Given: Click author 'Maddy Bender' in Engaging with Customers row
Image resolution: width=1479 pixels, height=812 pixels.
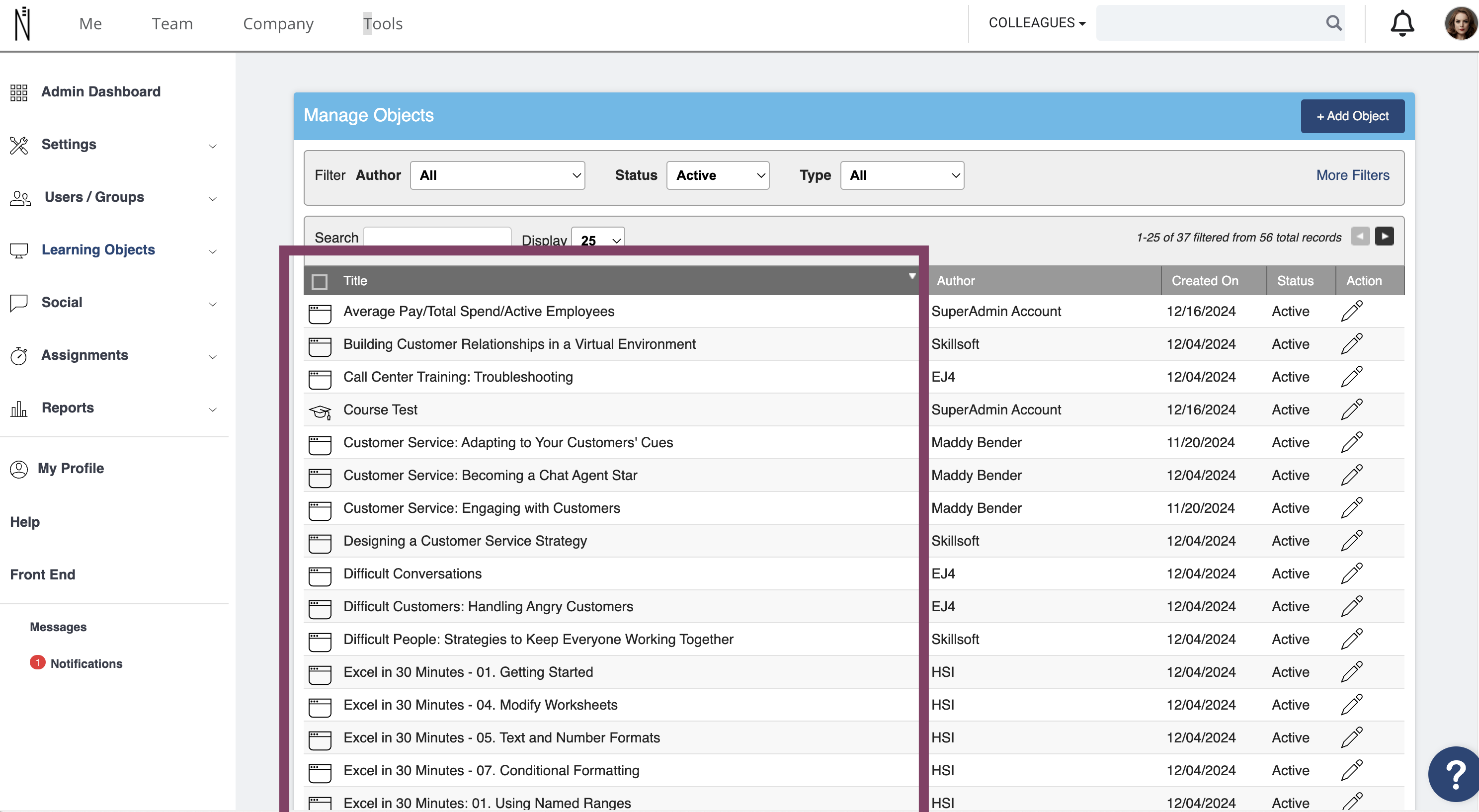Looking at the screenshot, I should [x=976, y=508].
